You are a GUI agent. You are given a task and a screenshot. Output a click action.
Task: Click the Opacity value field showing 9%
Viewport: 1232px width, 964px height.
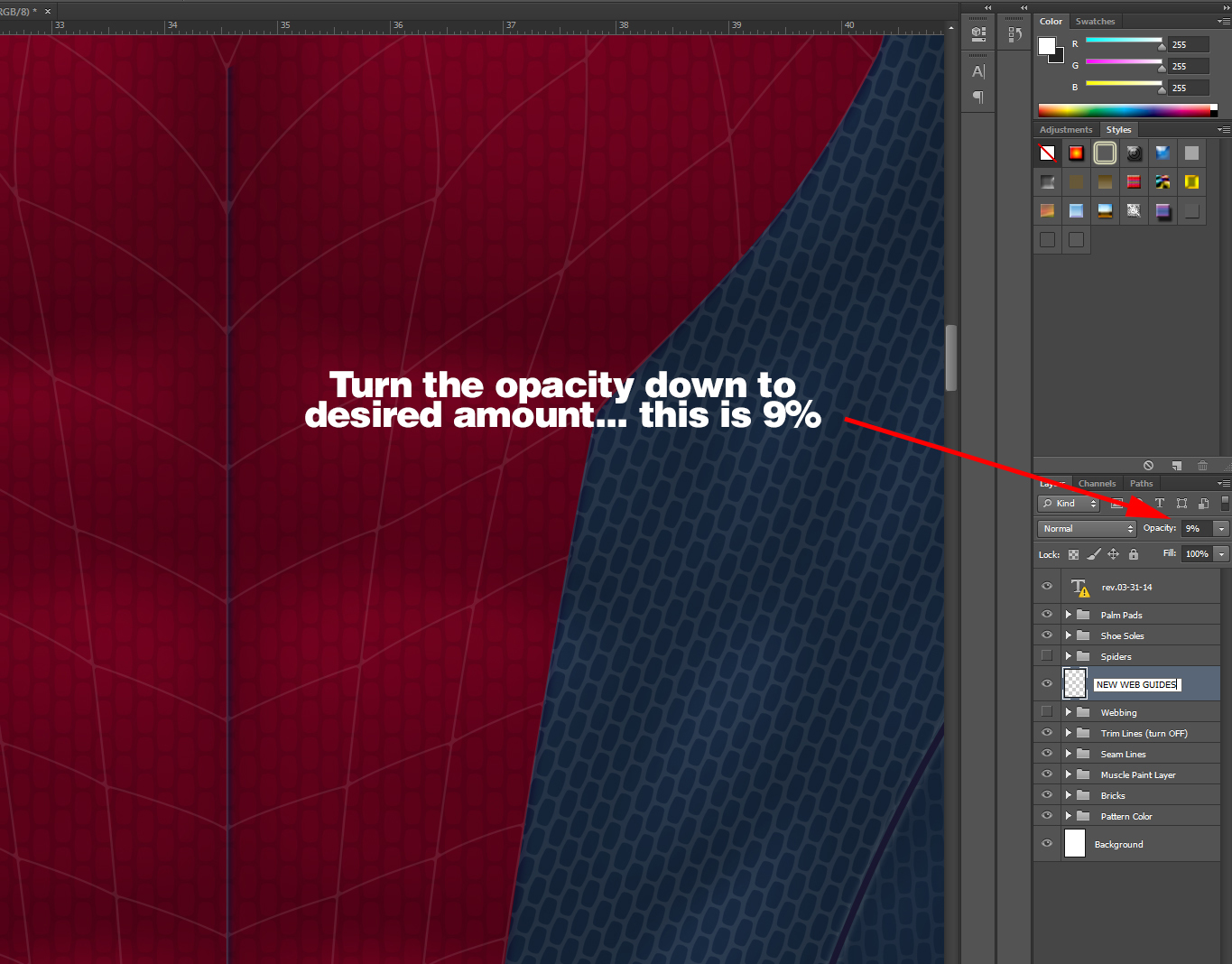1198,529
